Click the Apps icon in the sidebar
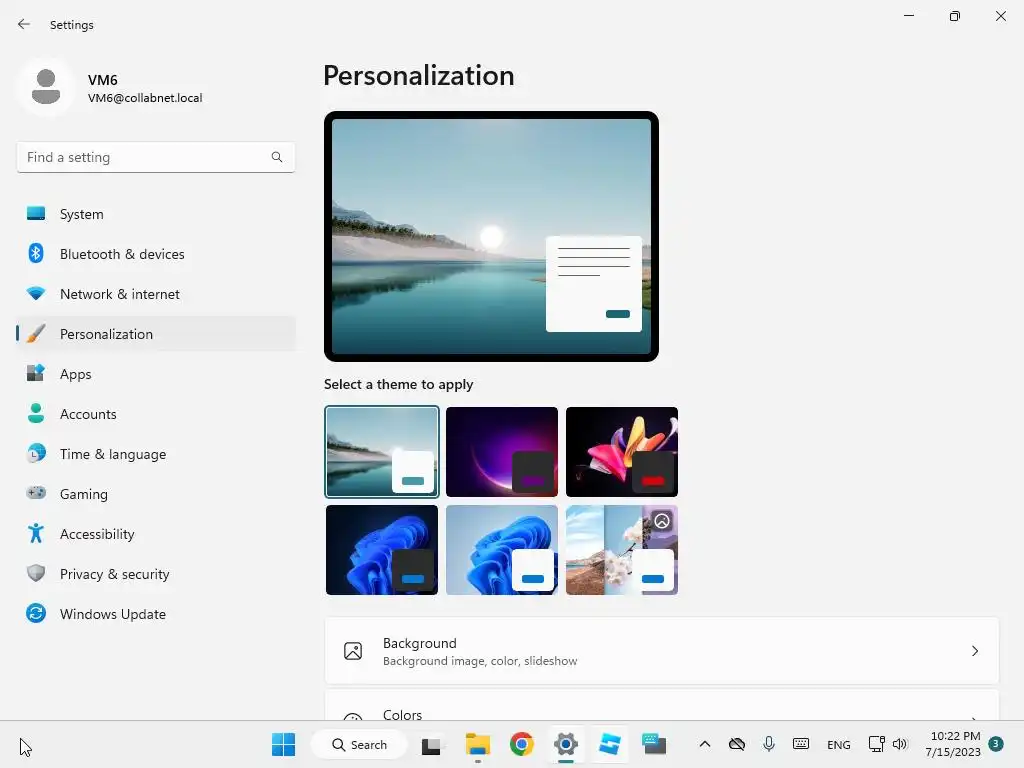Viewport: 1024px width, 768px height. click(x=36, y=374)
